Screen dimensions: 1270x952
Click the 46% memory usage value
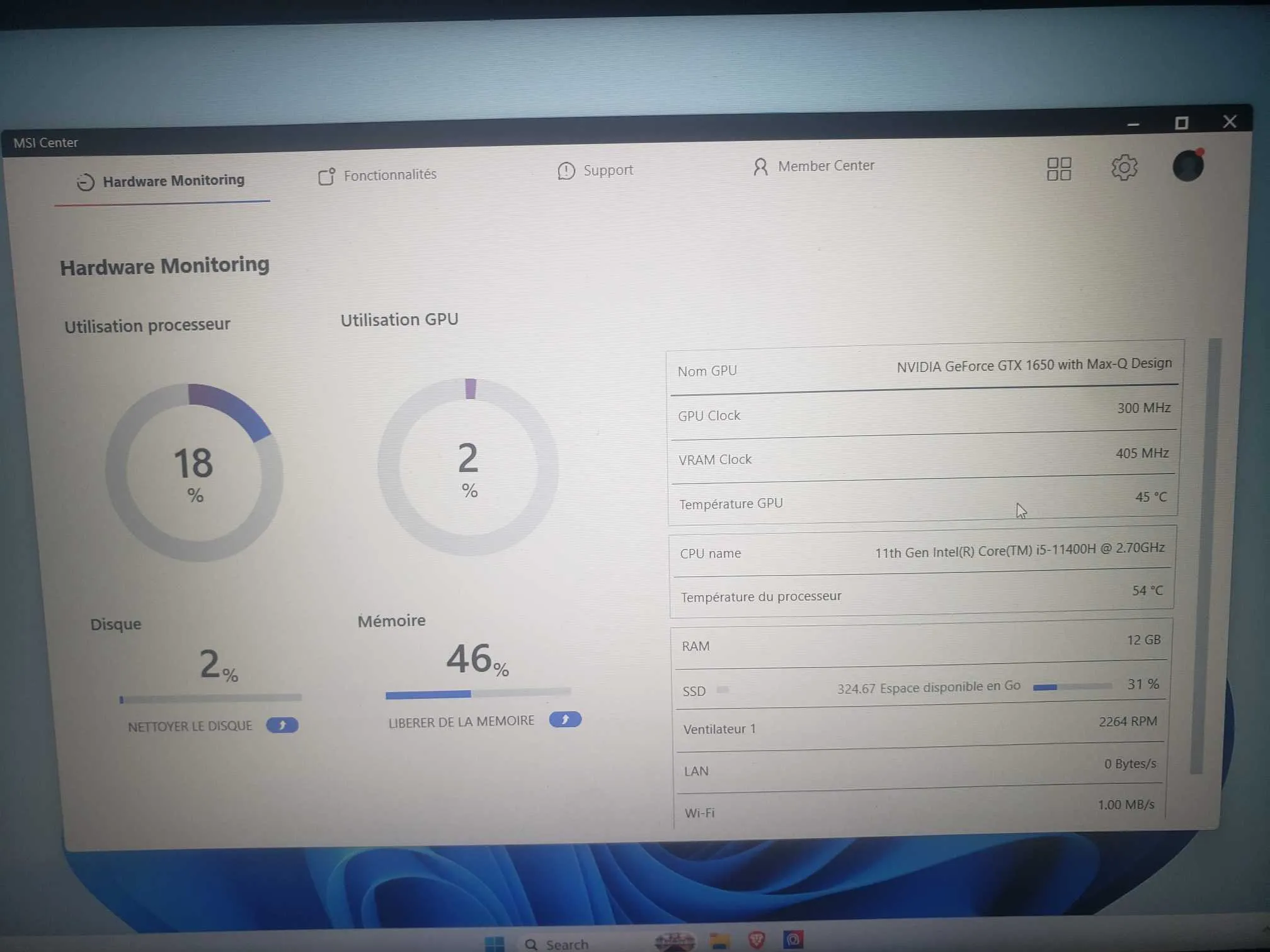point(478,659)
